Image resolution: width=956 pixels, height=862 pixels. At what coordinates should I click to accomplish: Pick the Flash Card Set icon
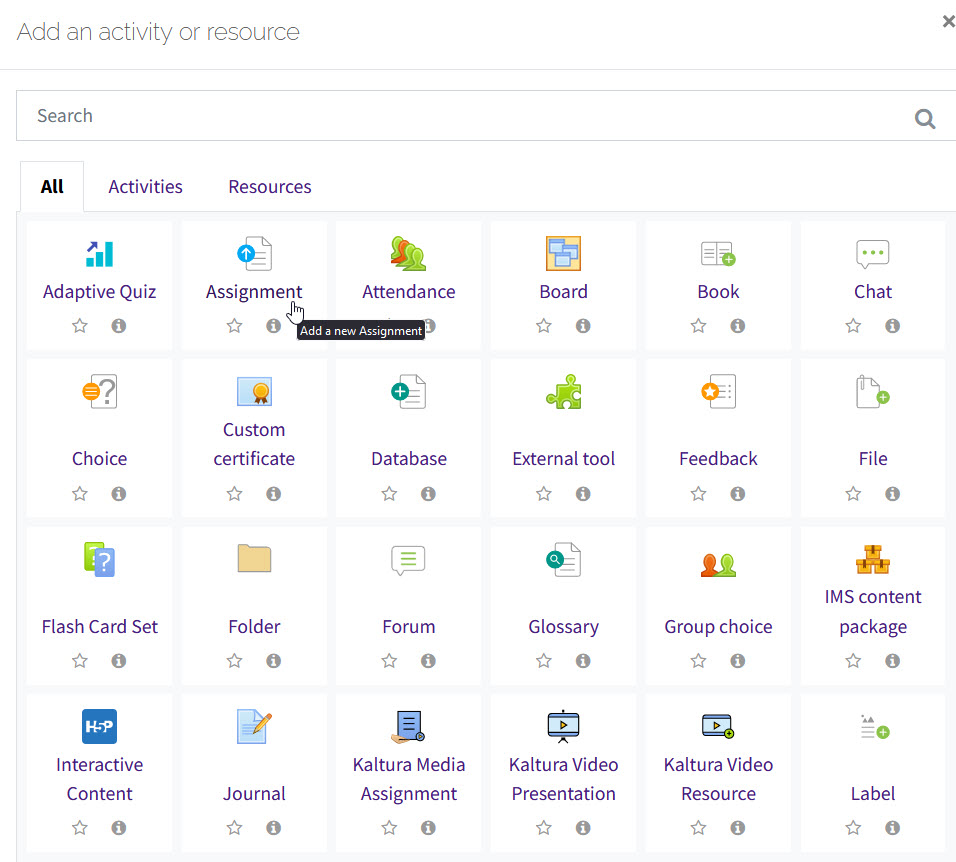(x=99, y=559)
